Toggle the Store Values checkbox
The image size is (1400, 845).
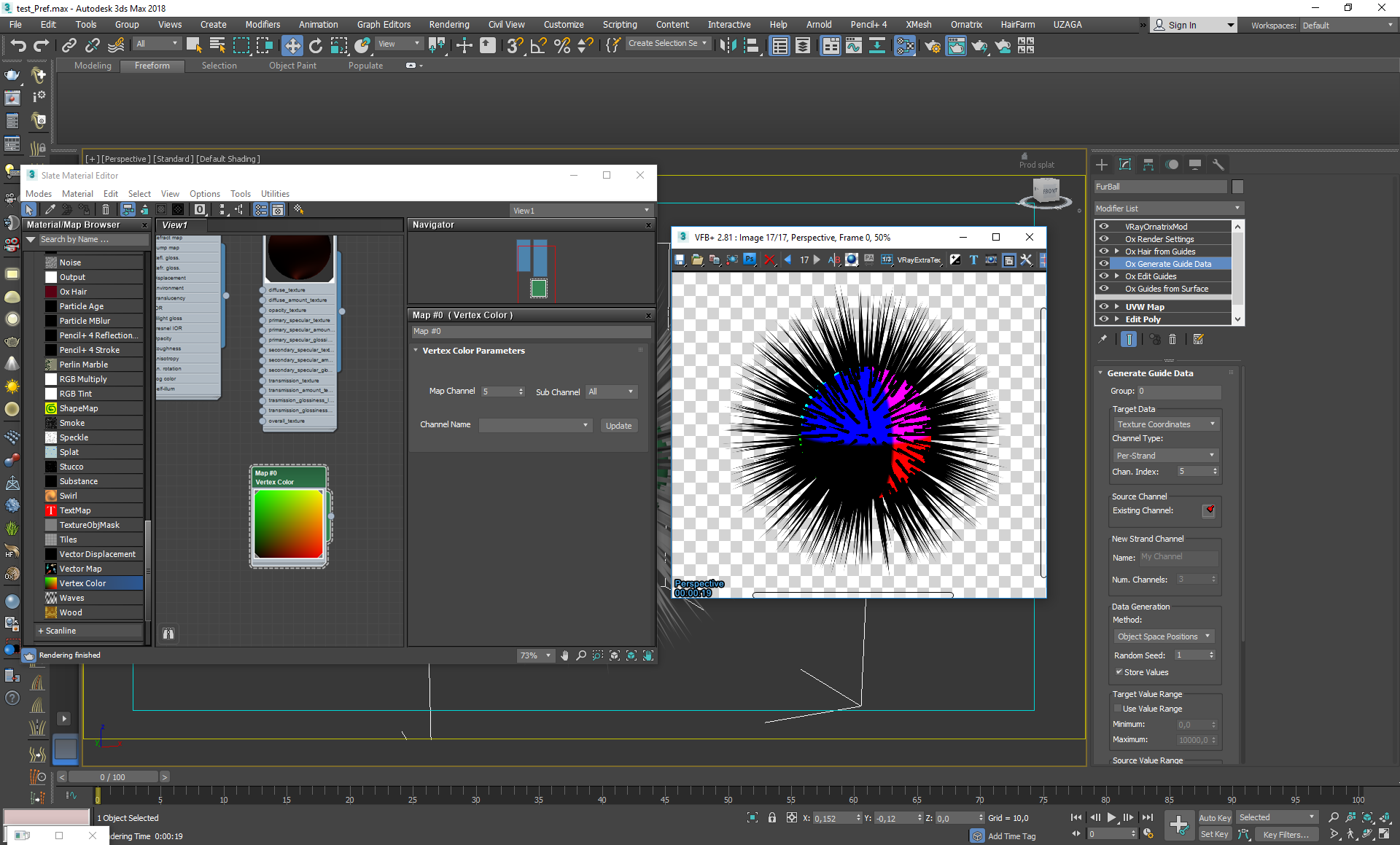(1119, 672)
